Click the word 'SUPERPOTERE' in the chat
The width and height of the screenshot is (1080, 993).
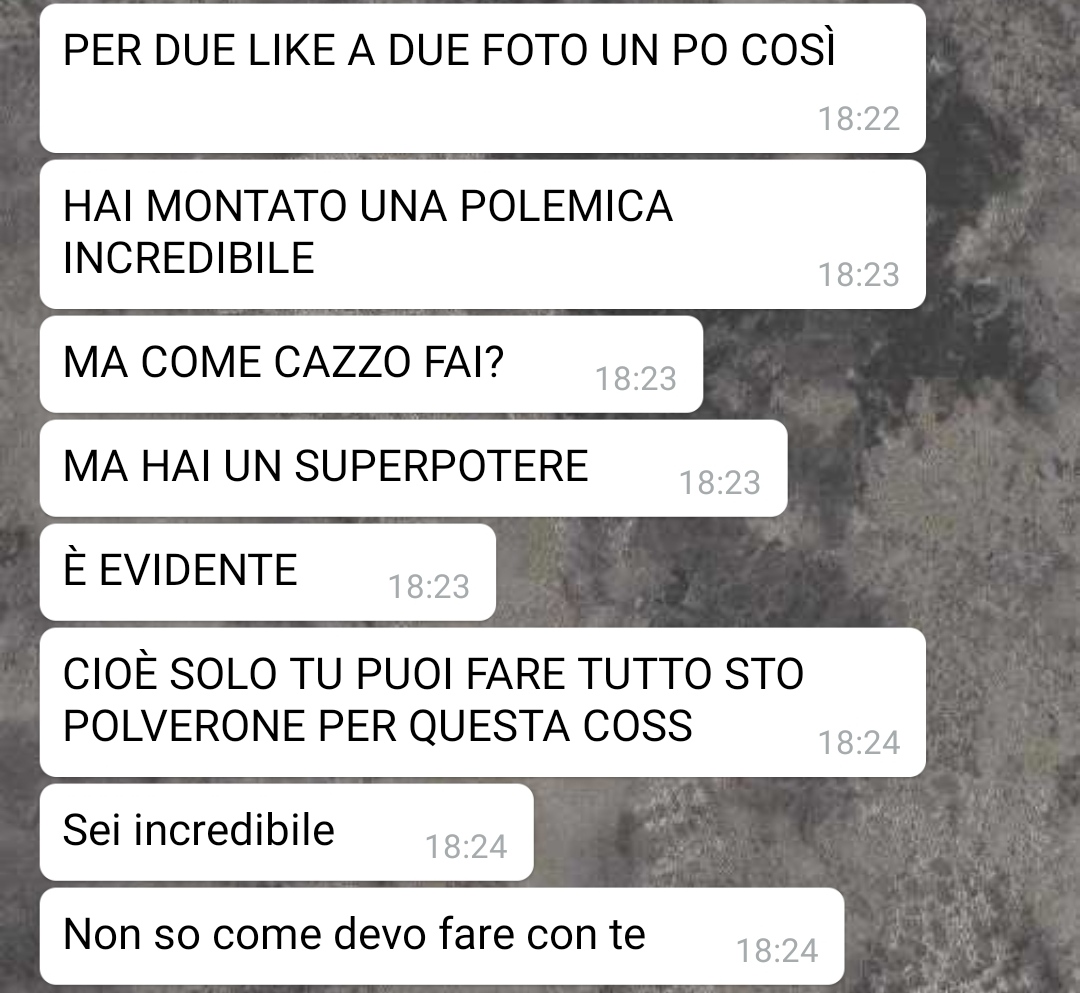tap(442, 466)
